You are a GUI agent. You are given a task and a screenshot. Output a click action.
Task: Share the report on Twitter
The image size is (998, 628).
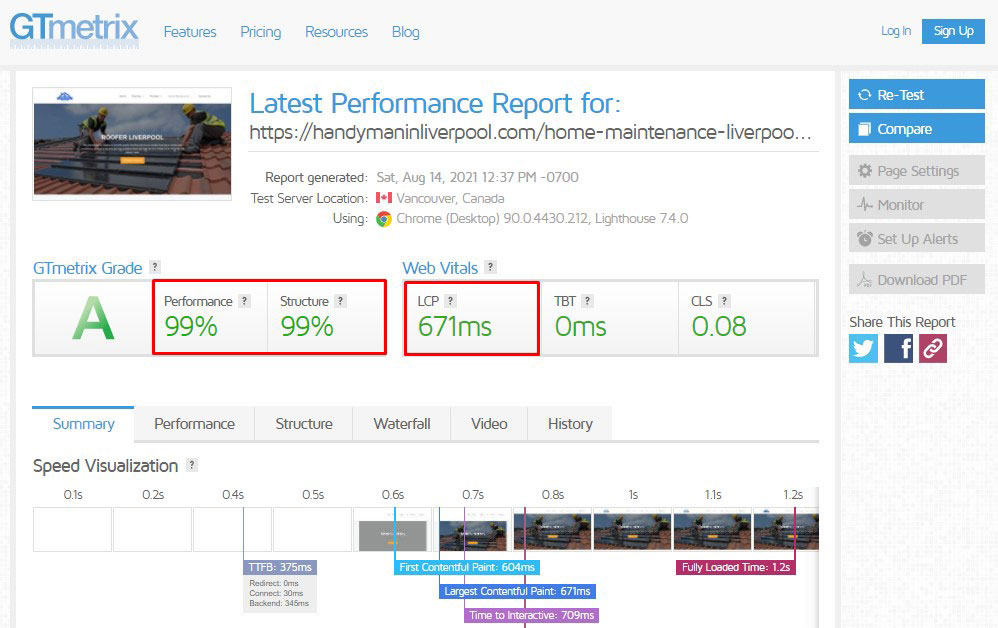[x=862, y=348]
